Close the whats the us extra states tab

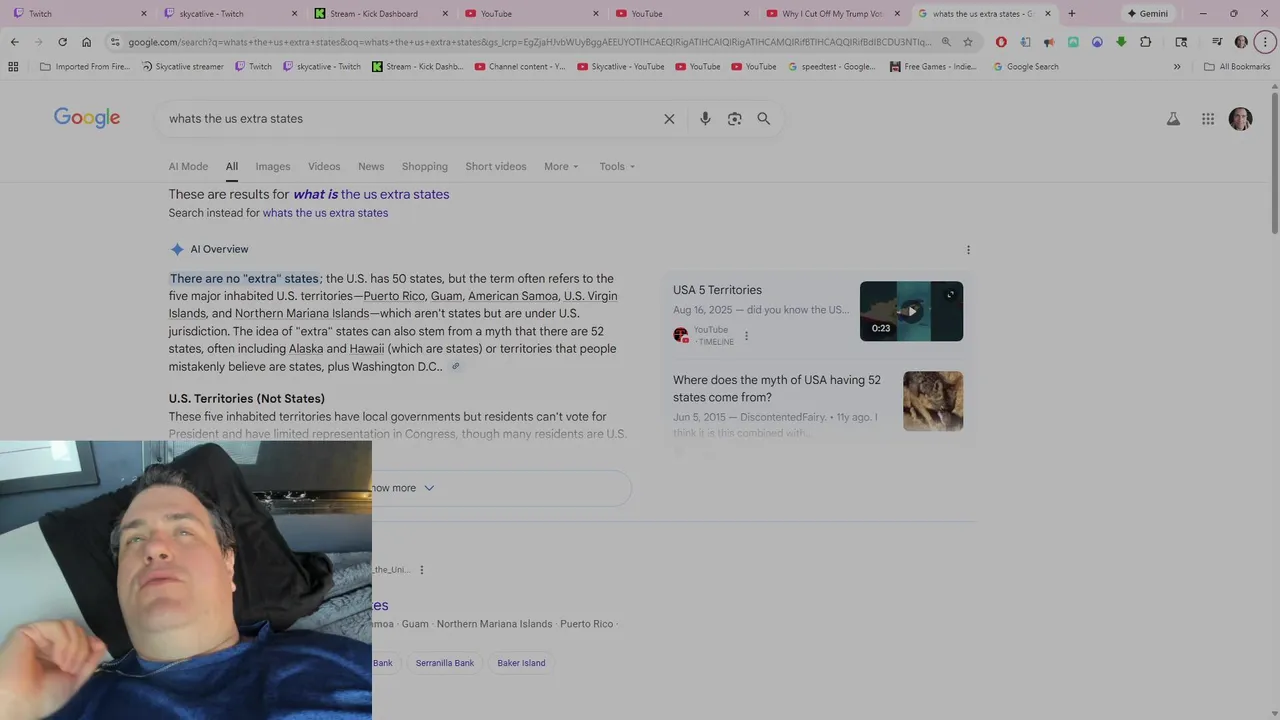pyautogui.click(x=1048, y=14)
